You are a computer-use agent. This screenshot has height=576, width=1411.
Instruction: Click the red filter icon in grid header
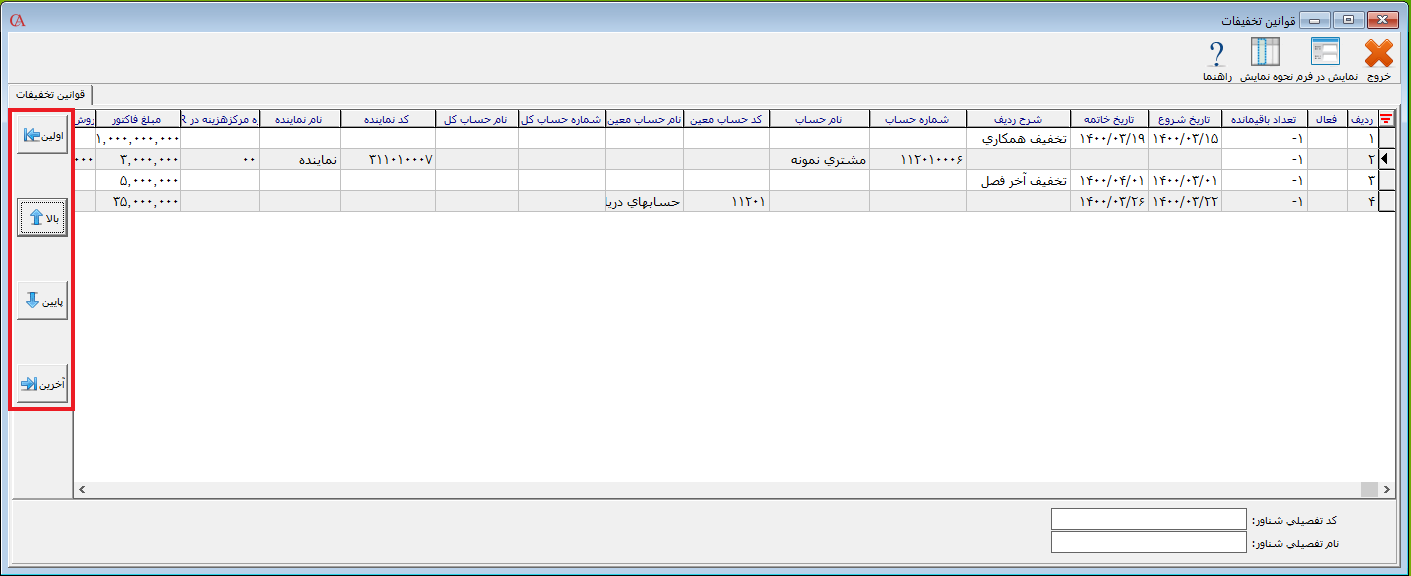1385,119
